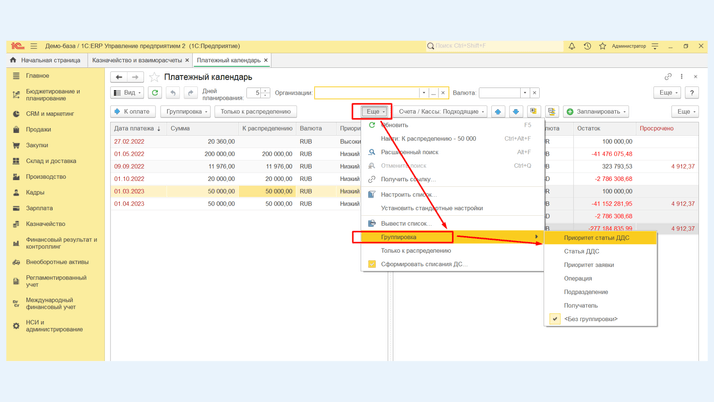The width and height of the screenshot is (714, 402).
Task: Switch to the «Казначейство и взаиморасчеты» tab
Action: (137, 60)
